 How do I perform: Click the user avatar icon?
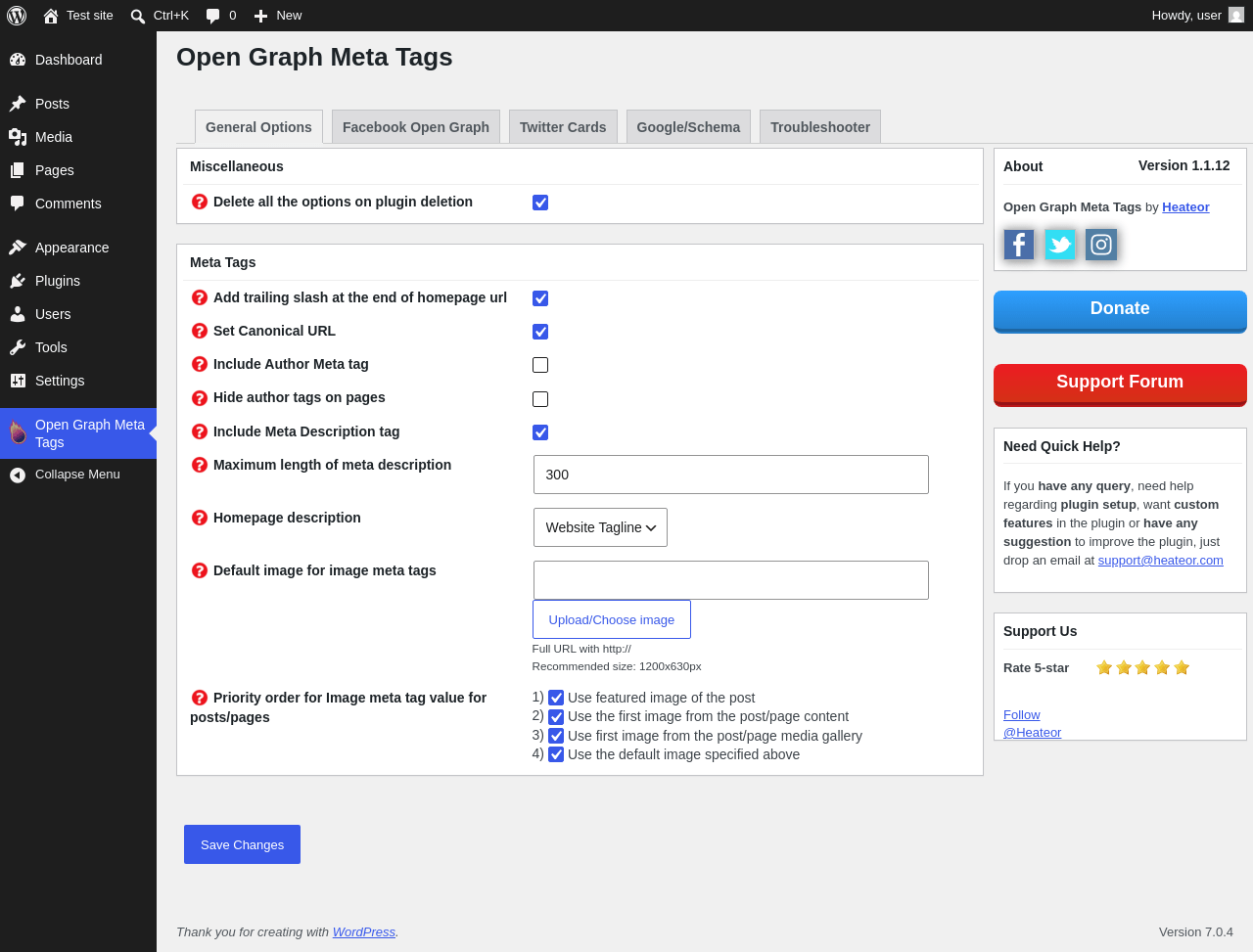click(1236, 16)
